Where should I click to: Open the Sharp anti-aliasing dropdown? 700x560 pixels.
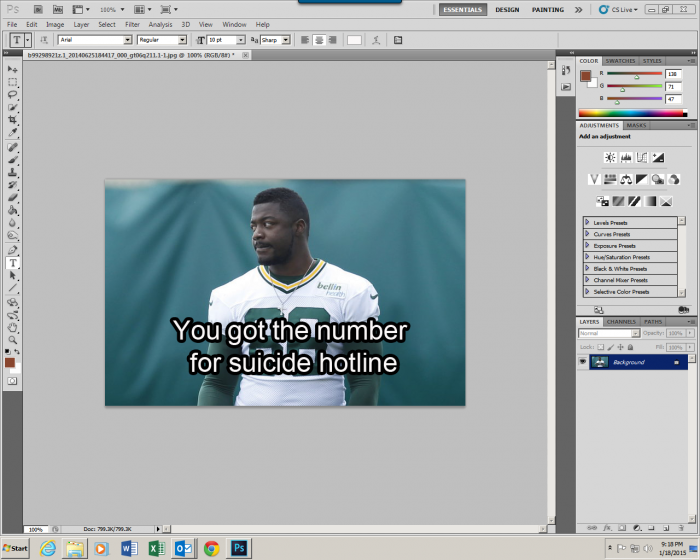[286, 40]
